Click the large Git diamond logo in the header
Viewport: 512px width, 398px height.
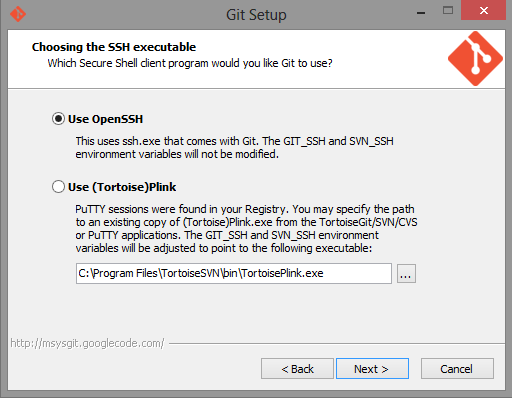[x=475, y=59]
